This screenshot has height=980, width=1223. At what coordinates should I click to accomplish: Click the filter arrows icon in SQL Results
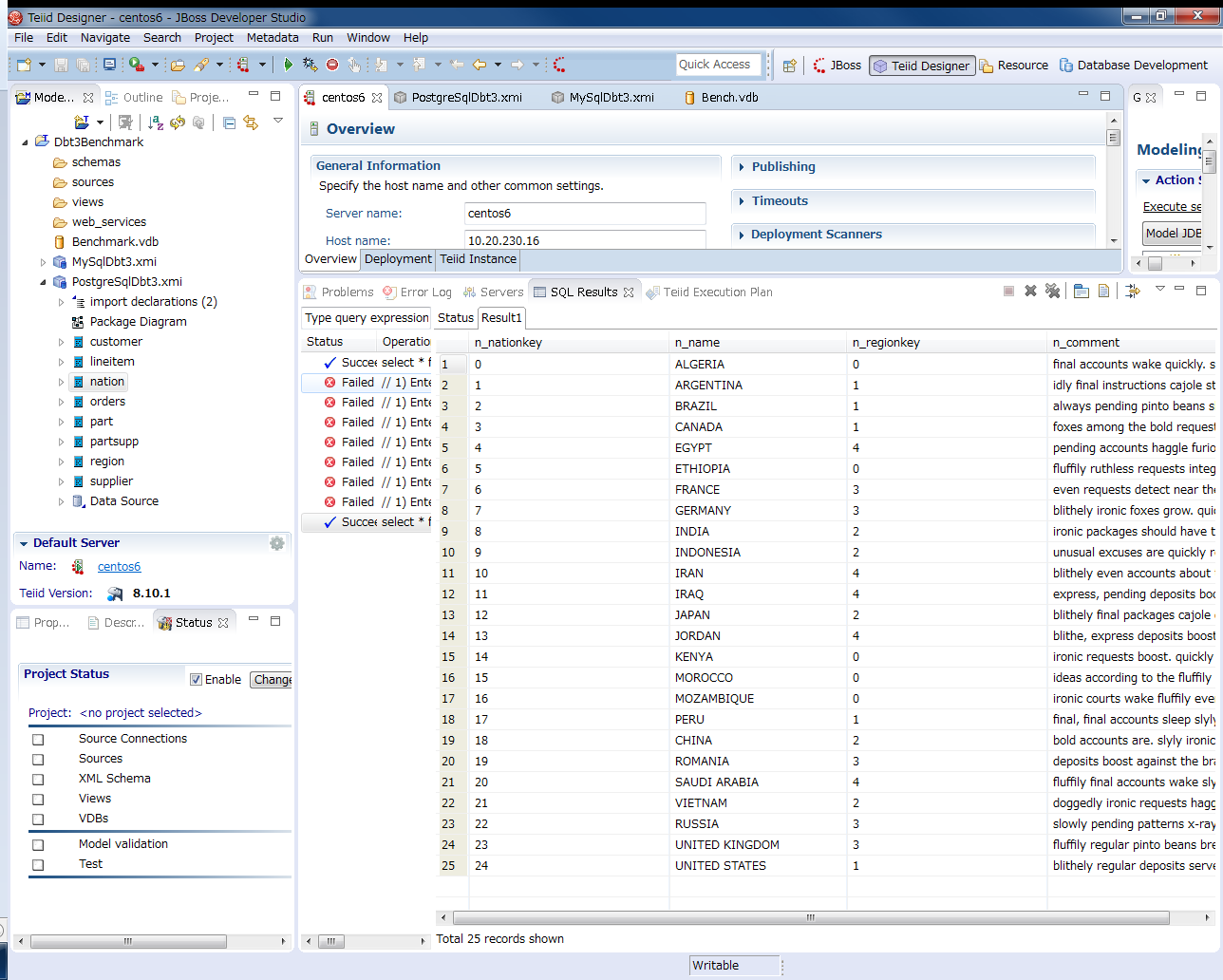[x=1133, y=291]
